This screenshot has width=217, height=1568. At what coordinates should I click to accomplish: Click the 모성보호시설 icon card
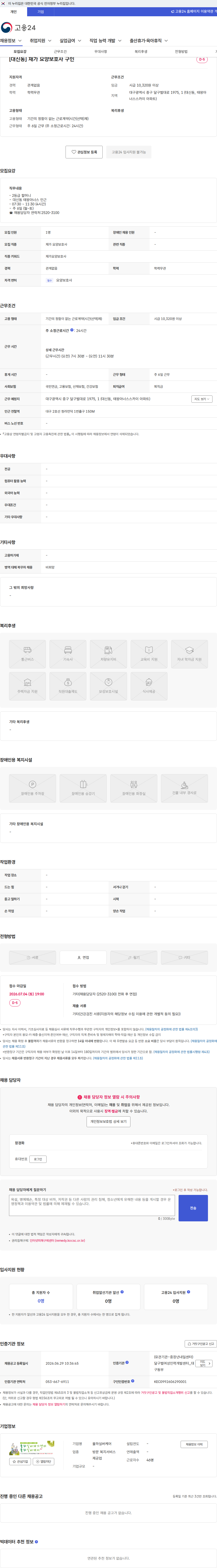tap(108, 686)
